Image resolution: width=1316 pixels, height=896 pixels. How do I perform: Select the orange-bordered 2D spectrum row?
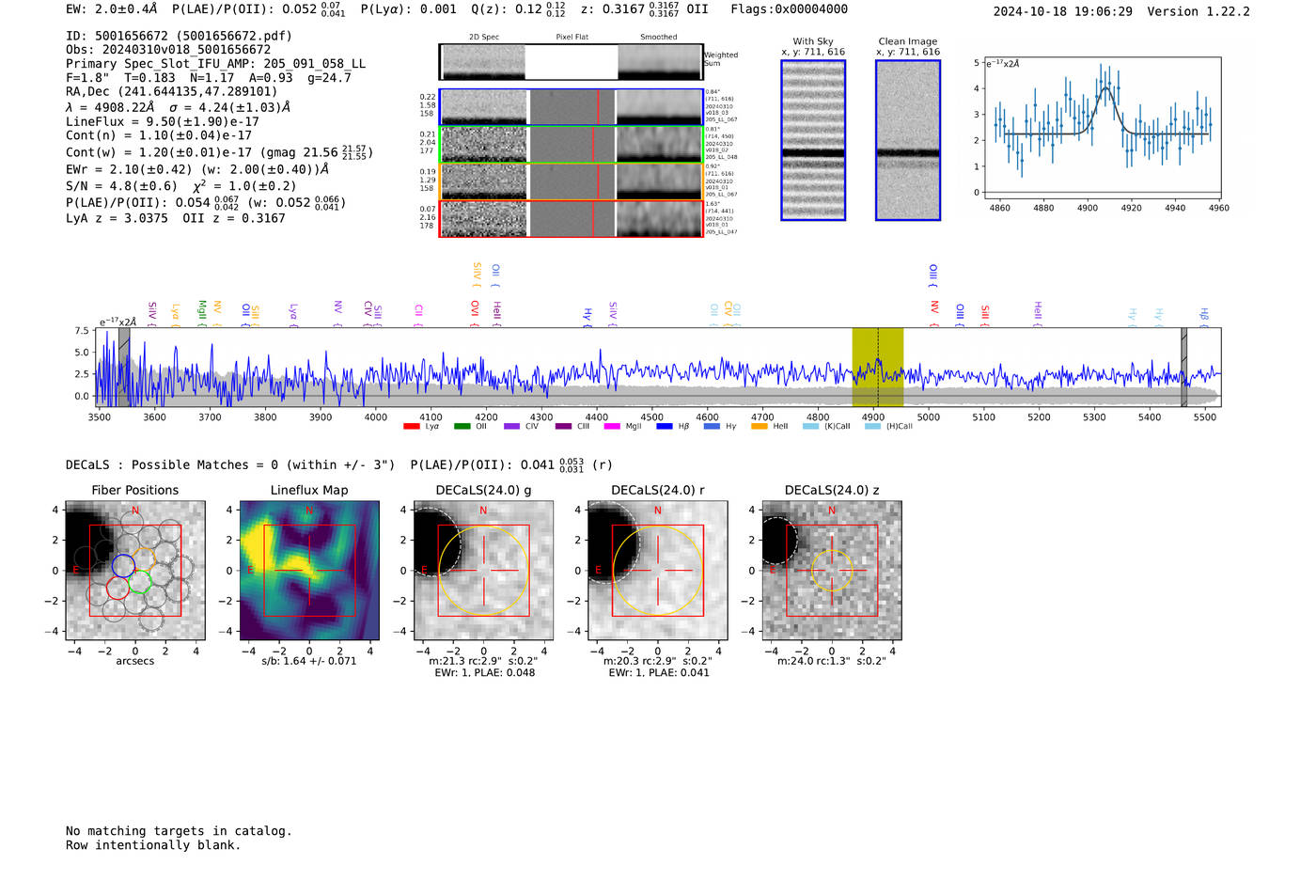point(572,181)
